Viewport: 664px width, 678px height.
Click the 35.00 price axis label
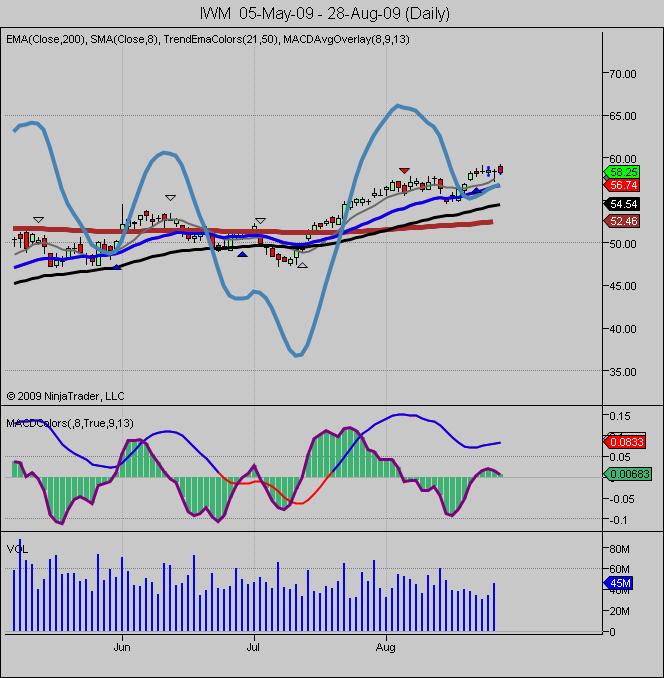pyautogui.click(x=622, y=372)
